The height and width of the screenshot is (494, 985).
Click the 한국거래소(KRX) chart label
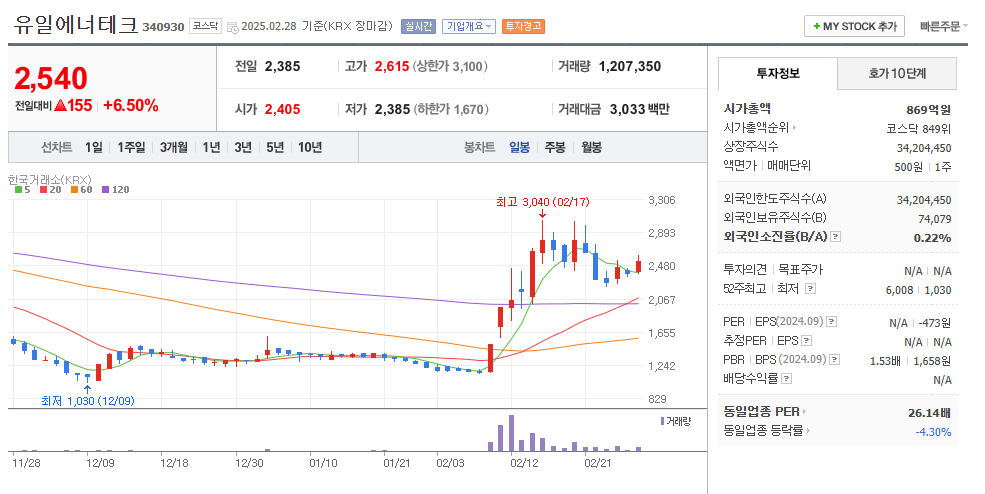50,180
